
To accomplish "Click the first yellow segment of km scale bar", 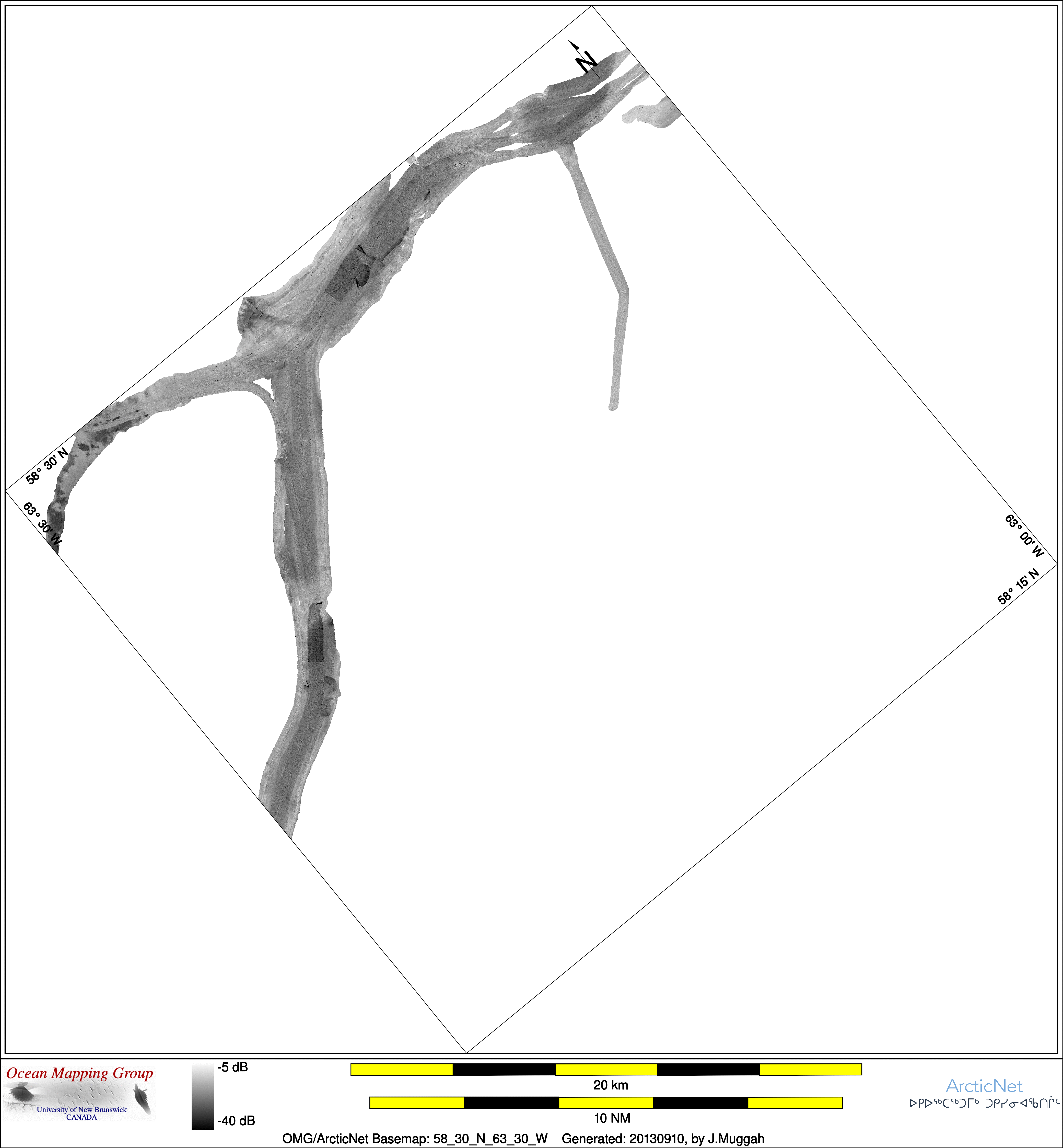I will tap(402, 1069).
